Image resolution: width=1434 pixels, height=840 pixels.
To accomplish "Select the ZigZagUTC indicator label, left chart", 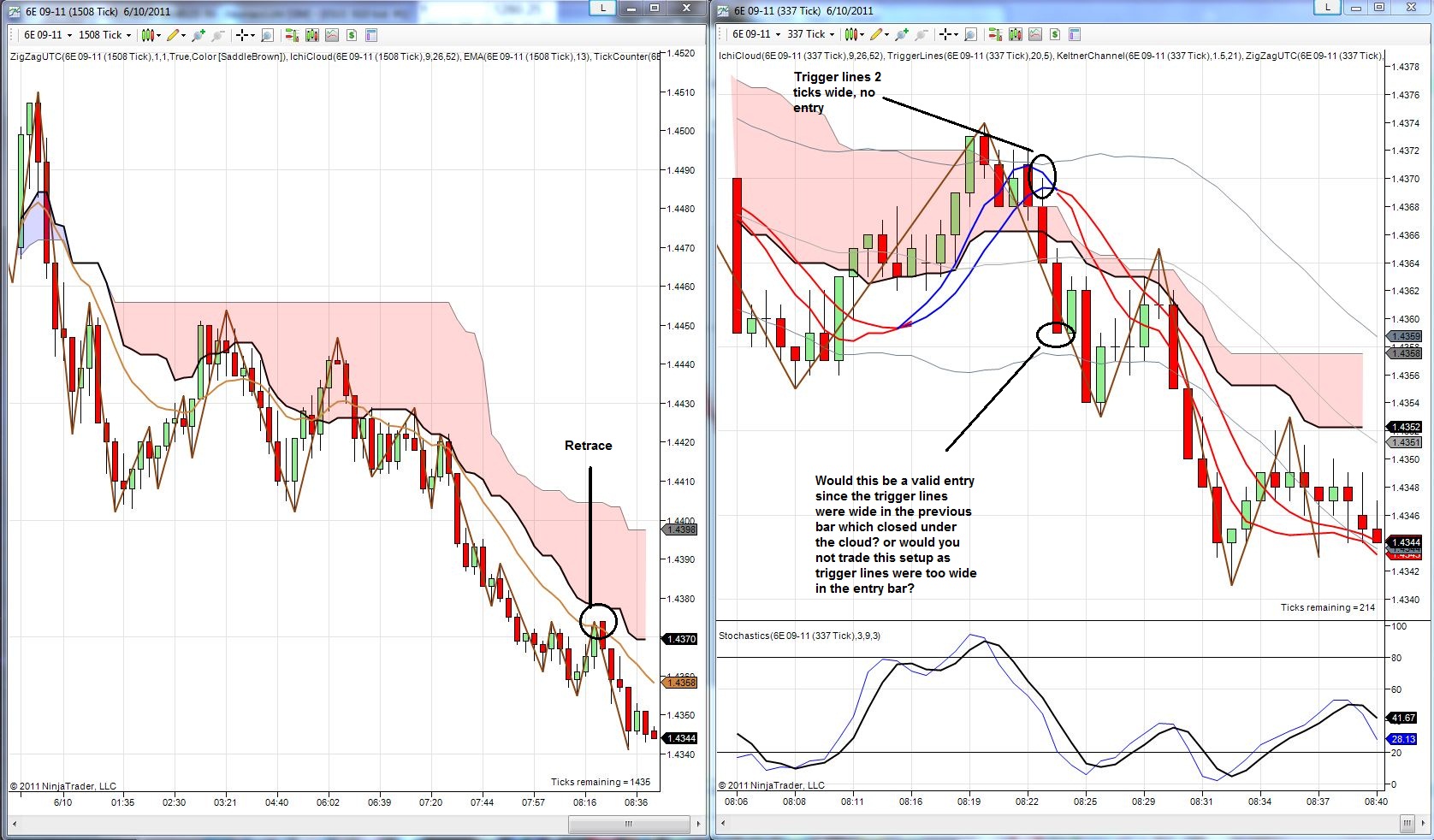I will [148, 56].
